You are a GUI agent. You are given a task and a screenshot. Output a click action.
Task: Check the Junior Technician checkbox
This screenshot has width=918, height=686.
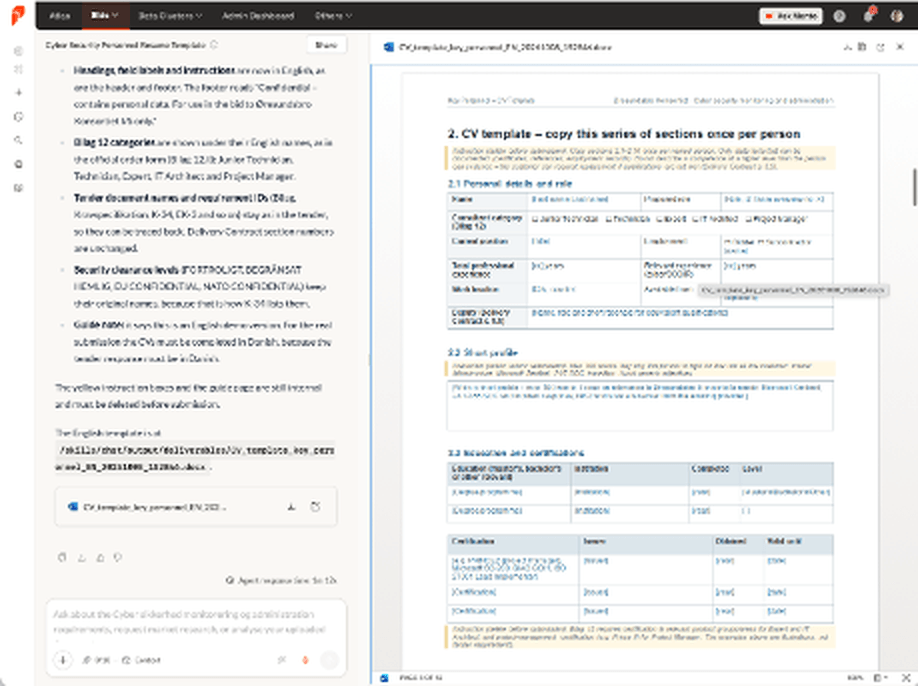(535, 219)
